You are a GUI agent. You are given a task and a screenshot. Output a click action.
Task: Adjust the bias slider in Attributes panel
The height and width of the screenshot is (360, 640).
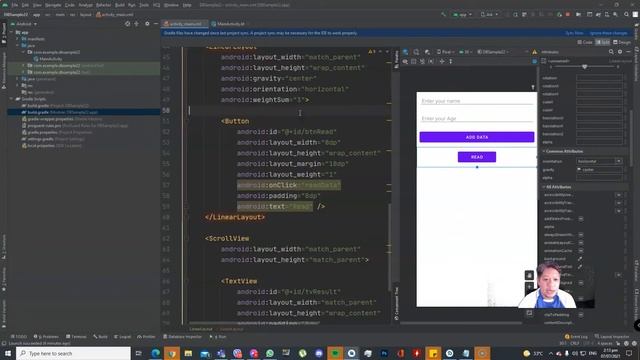[x=584, y=67]
